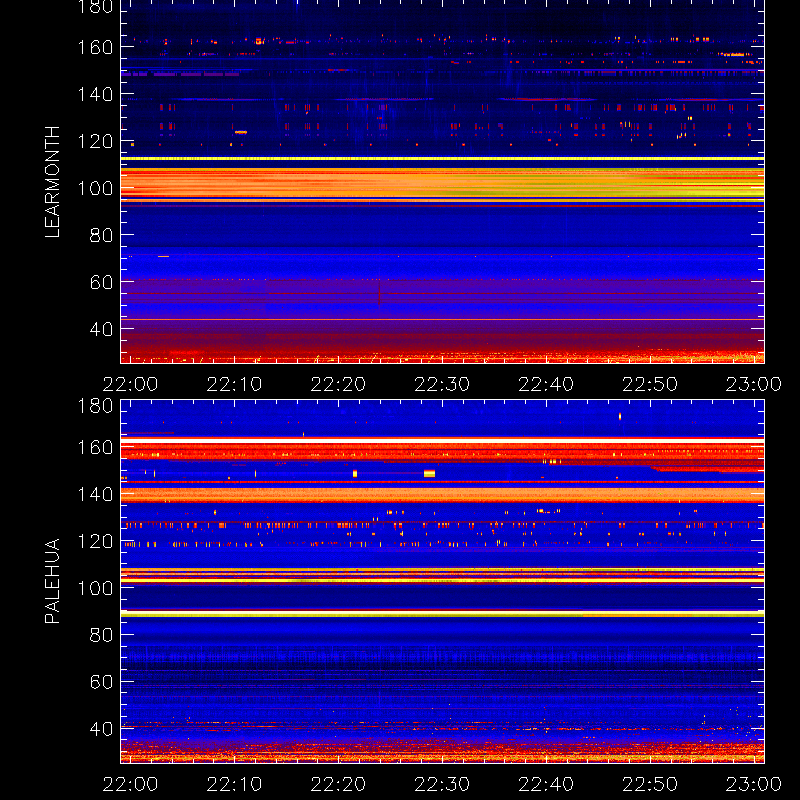This screenshot has width=800, height=800.
Task: Select the 60 frequency label on the Palehua axis
Action: (102, 682)
